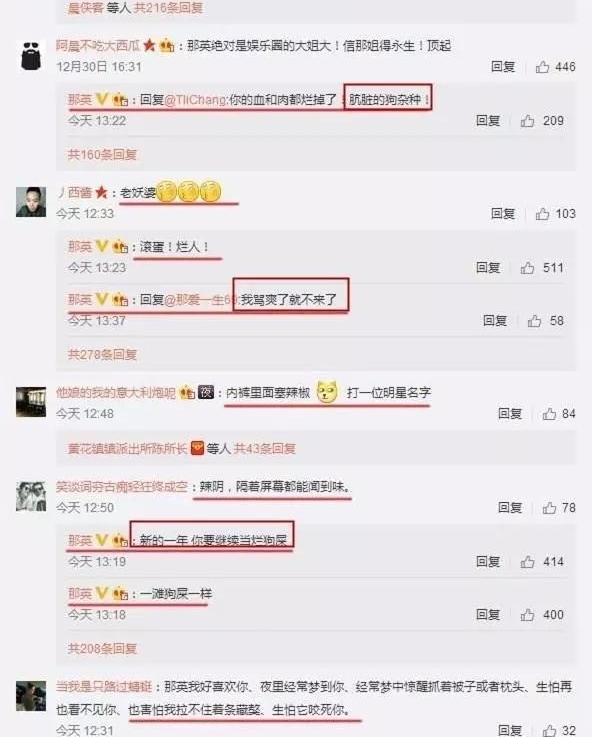Expand 共278条回复 replies thread
The height and width of the screenshot is (737, 592).
click(x=102, y=354)
